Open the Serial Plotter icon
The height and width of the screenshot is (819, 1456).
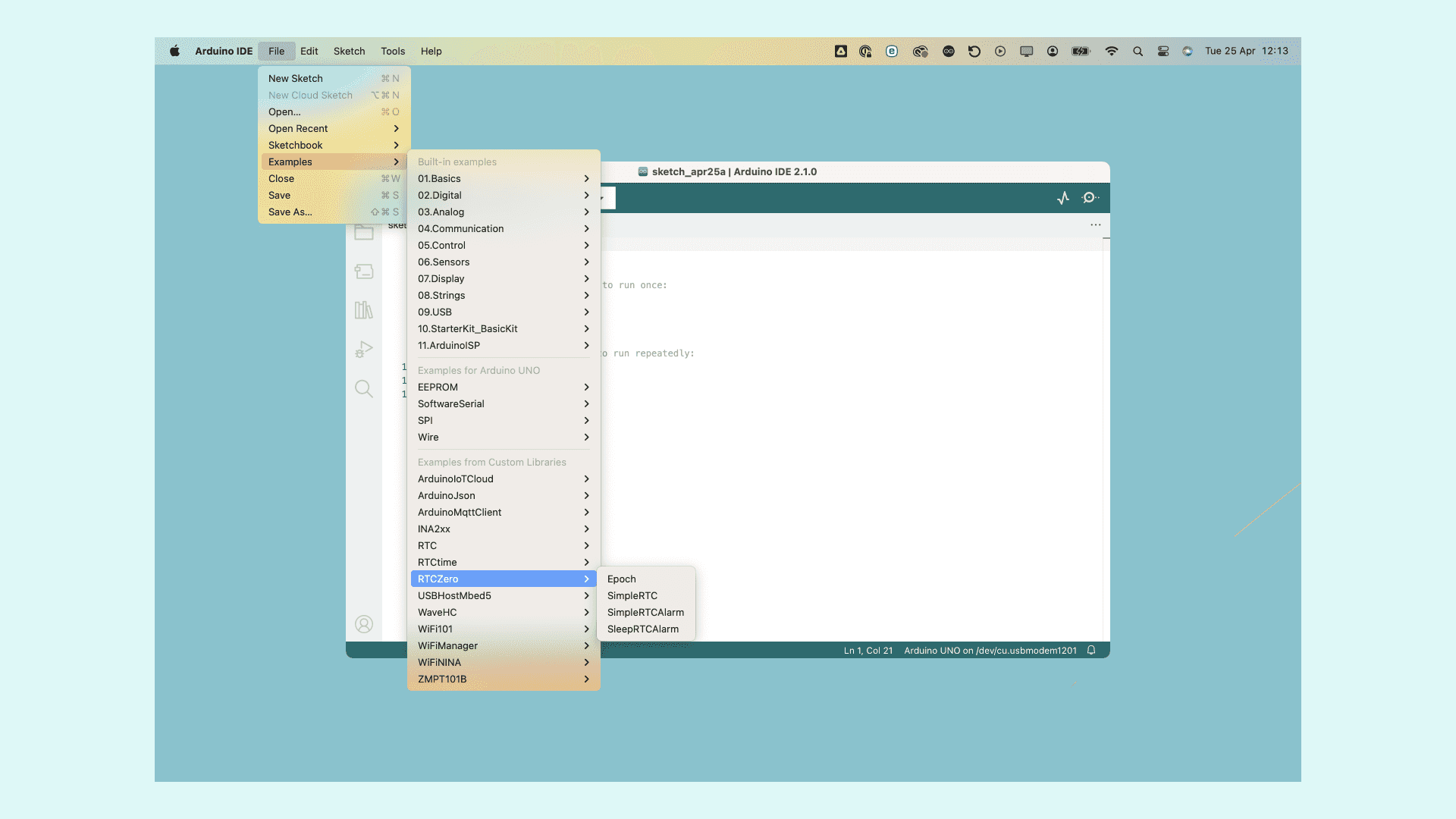click(x=1063, y=198)
